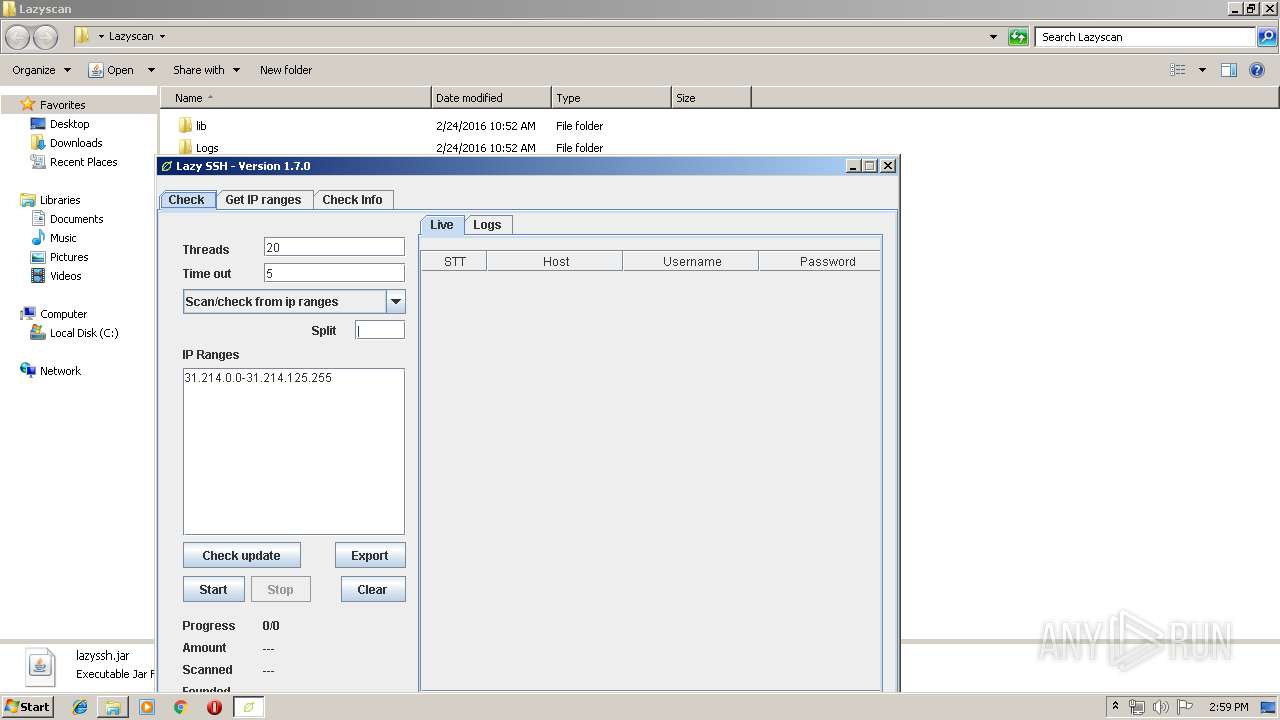1280x720 pixels.
Task: Show hidden system tray icons
Action: [1116, 707]
